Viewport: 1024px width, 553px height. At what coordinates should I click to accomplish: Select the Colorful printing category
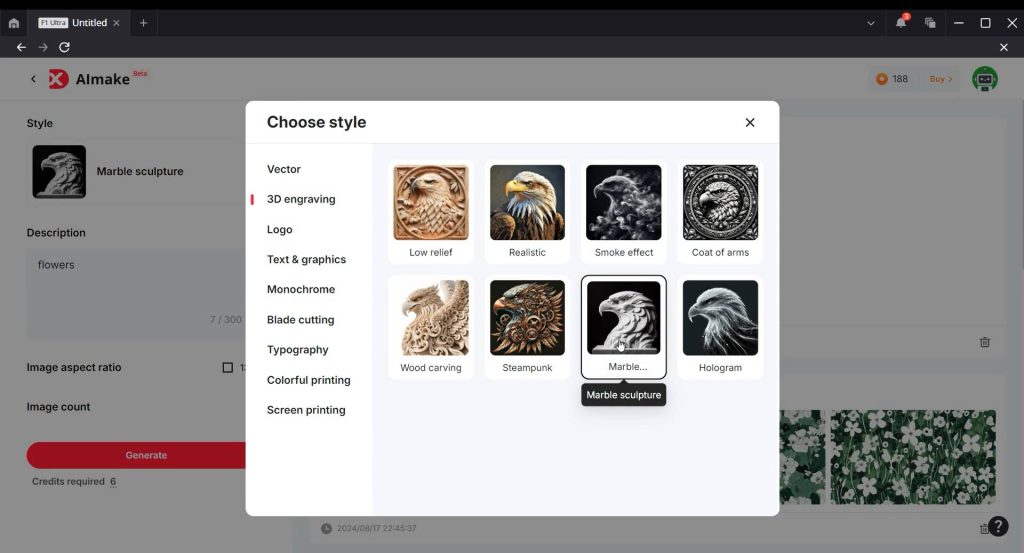click(308, 380)
